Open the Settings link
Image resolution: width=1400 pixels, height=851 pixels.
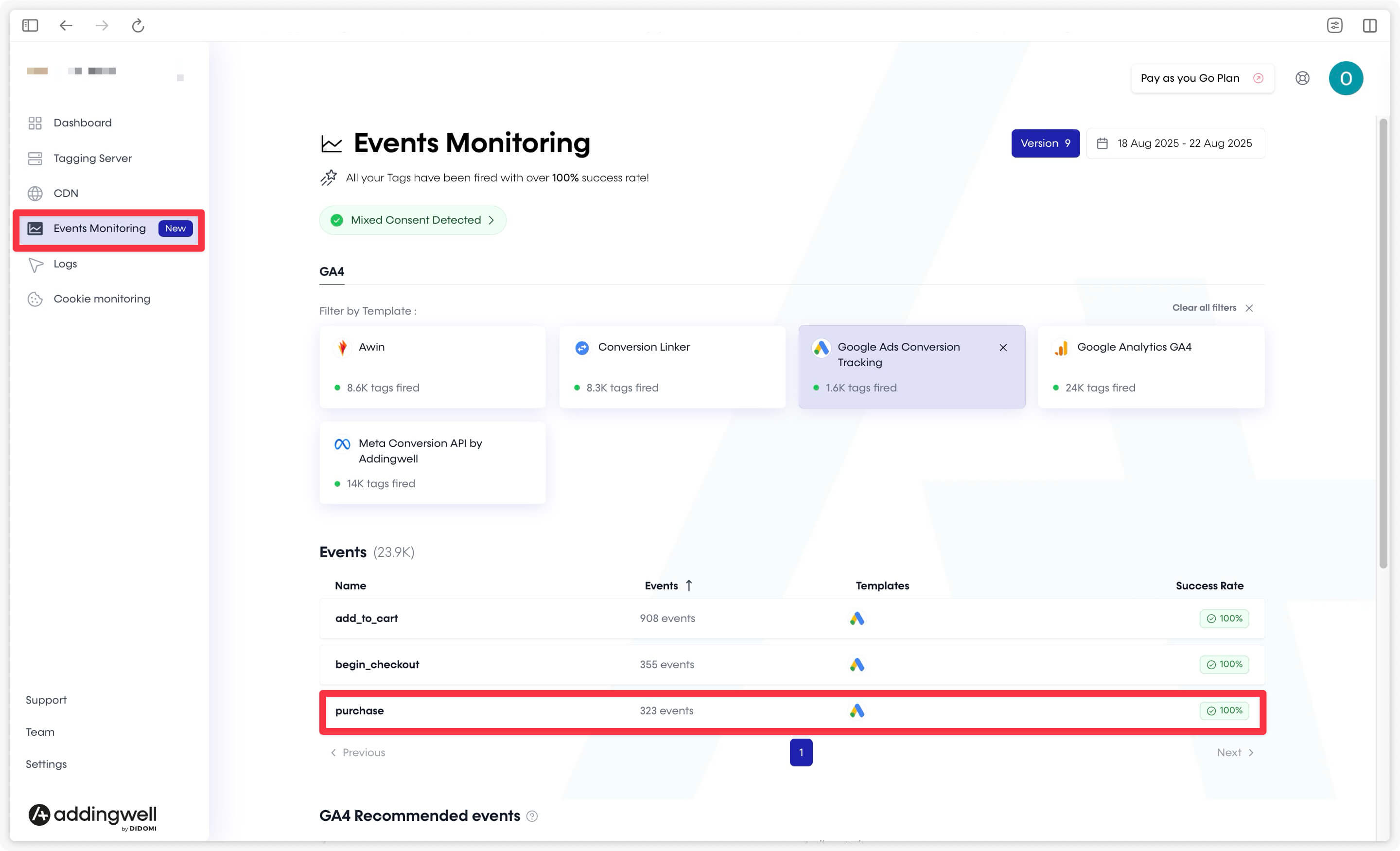coord(46,764)
